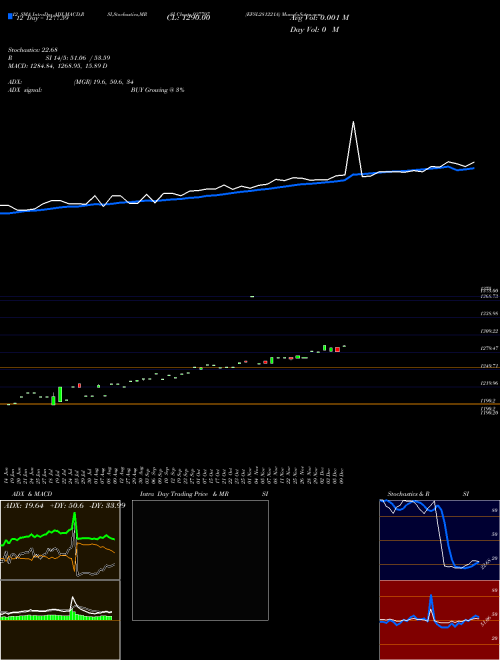Click the 'Intra Day Trading Price & MR' title
This screenshot has height=660, width=500.
(x=185, y=494)
